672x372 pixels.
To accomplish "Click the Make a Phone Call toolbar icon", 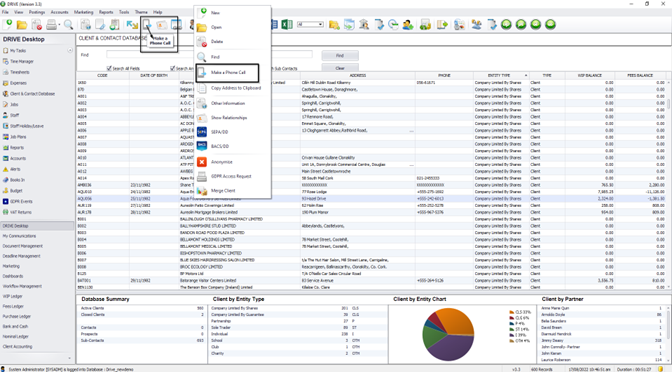I will (x=147, y=25).
